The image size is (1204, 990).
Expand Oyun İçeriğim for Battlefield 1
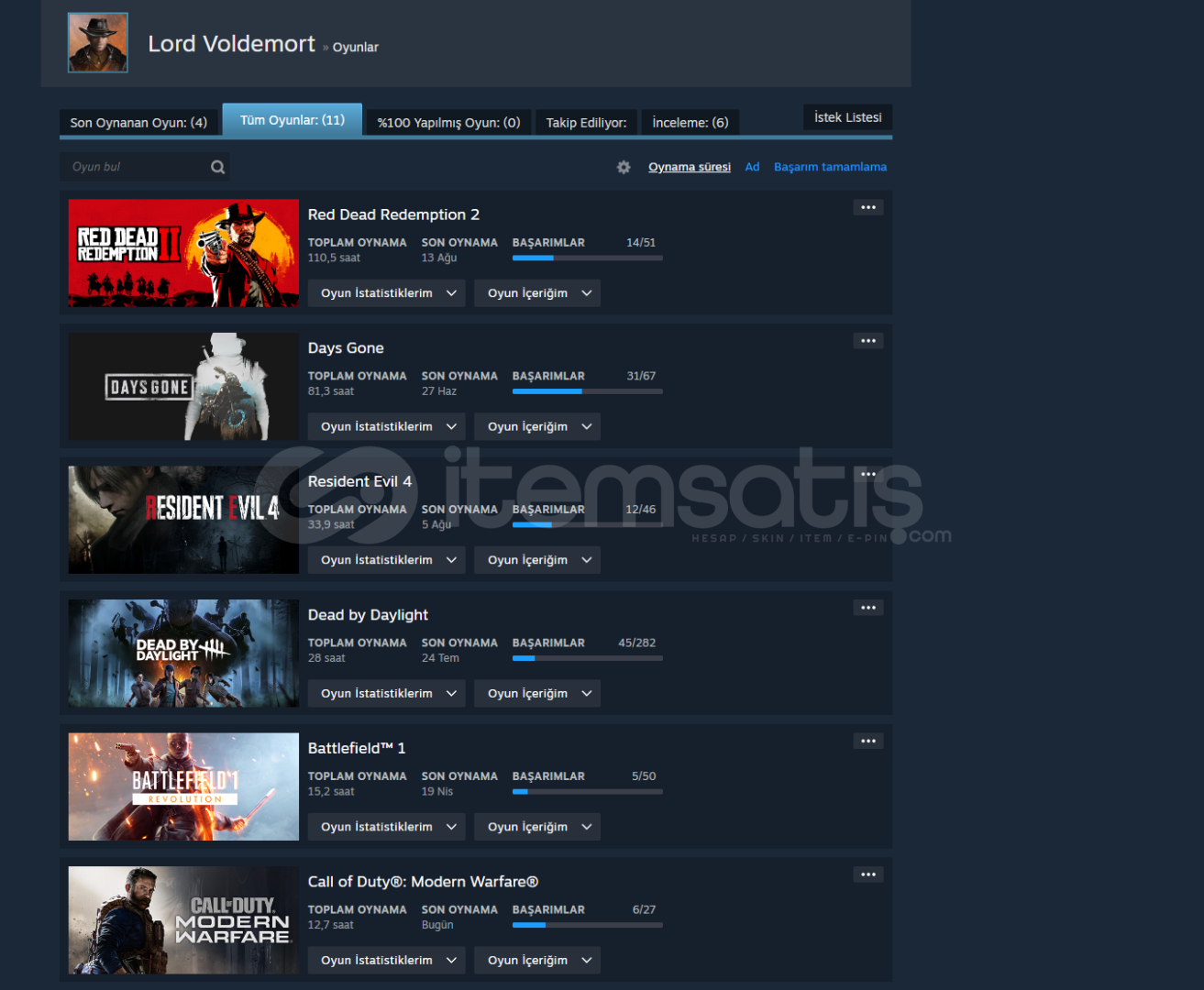click(x=537, y=827)
